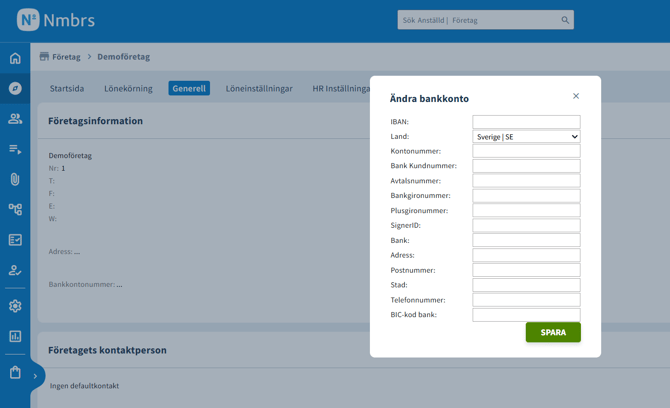Open the Land country dropdown
The width and height of the screenshot is (670, 408).
pyautogui.click(x=526, y=137)
